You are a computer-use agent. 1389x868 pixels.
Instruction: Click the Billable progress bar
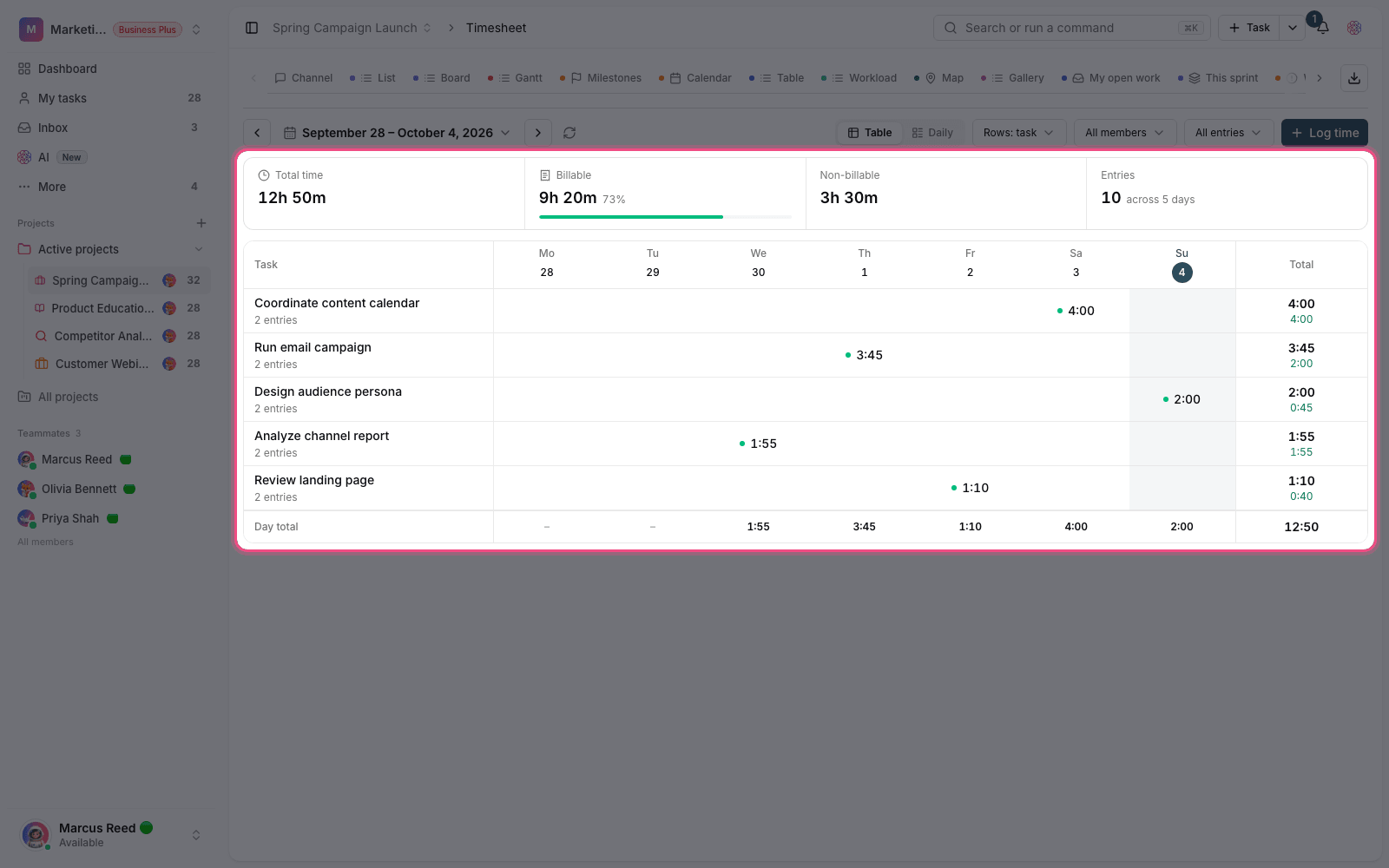[x=665, y=217]
